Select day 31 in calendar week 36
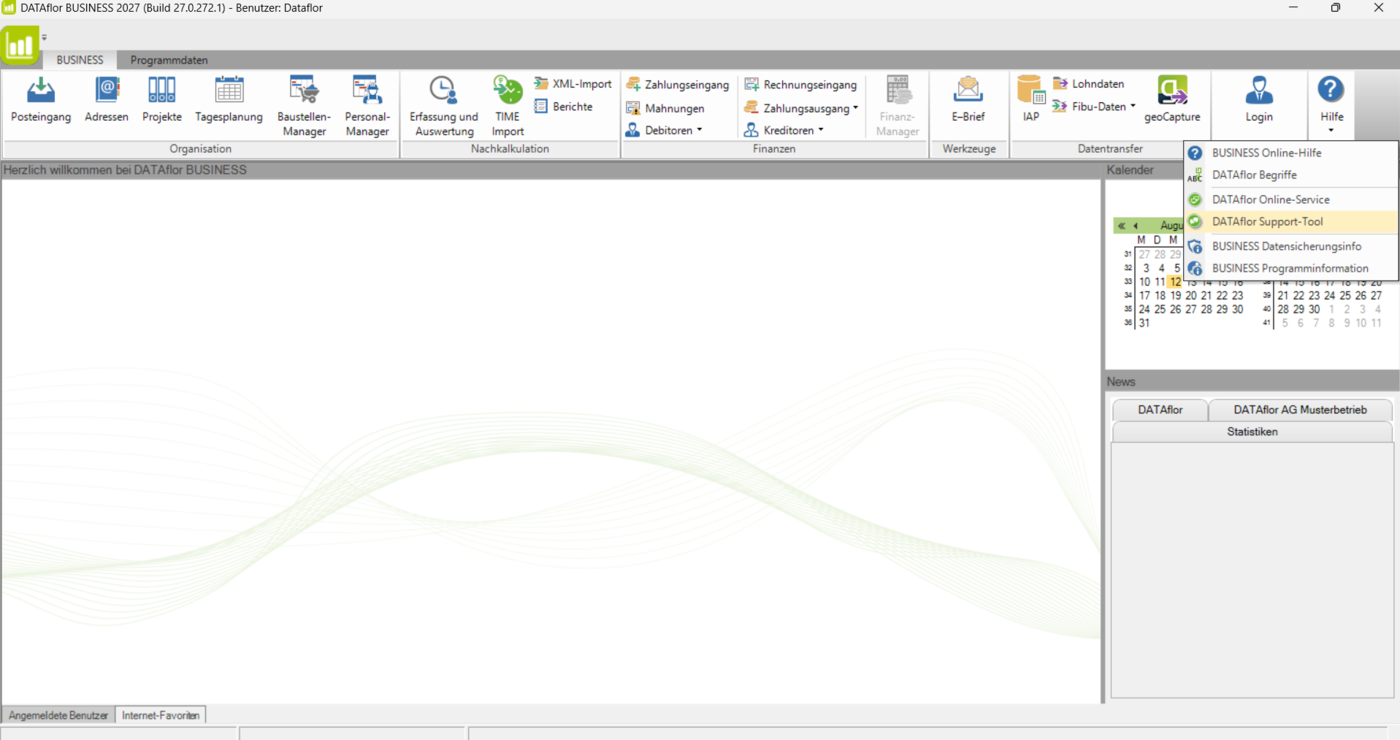 tap(1144, 323)
